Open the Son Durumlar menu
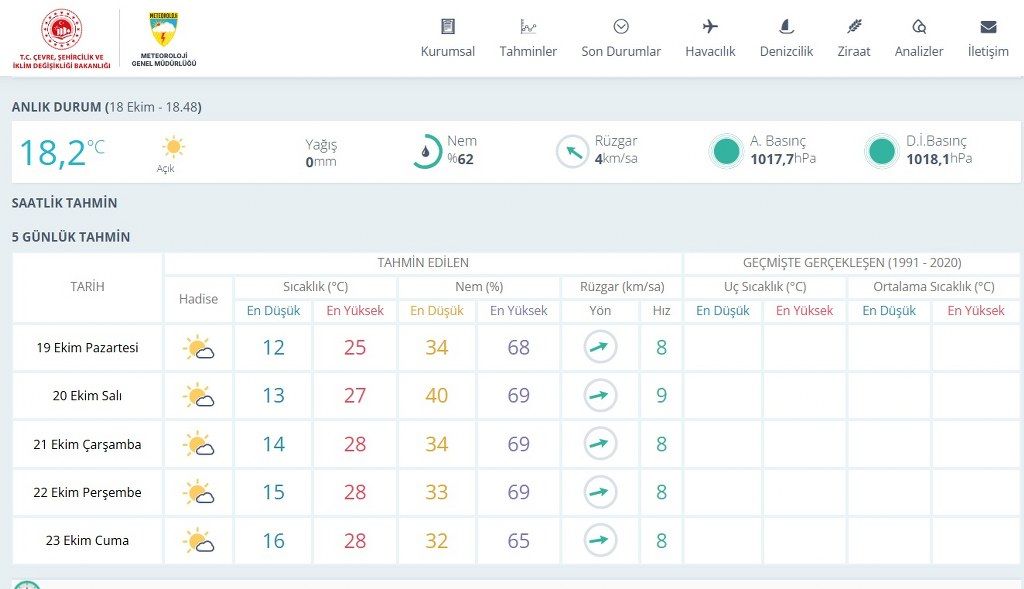The height and width of the screenshot is (589, 1024). tap(621, 52)
